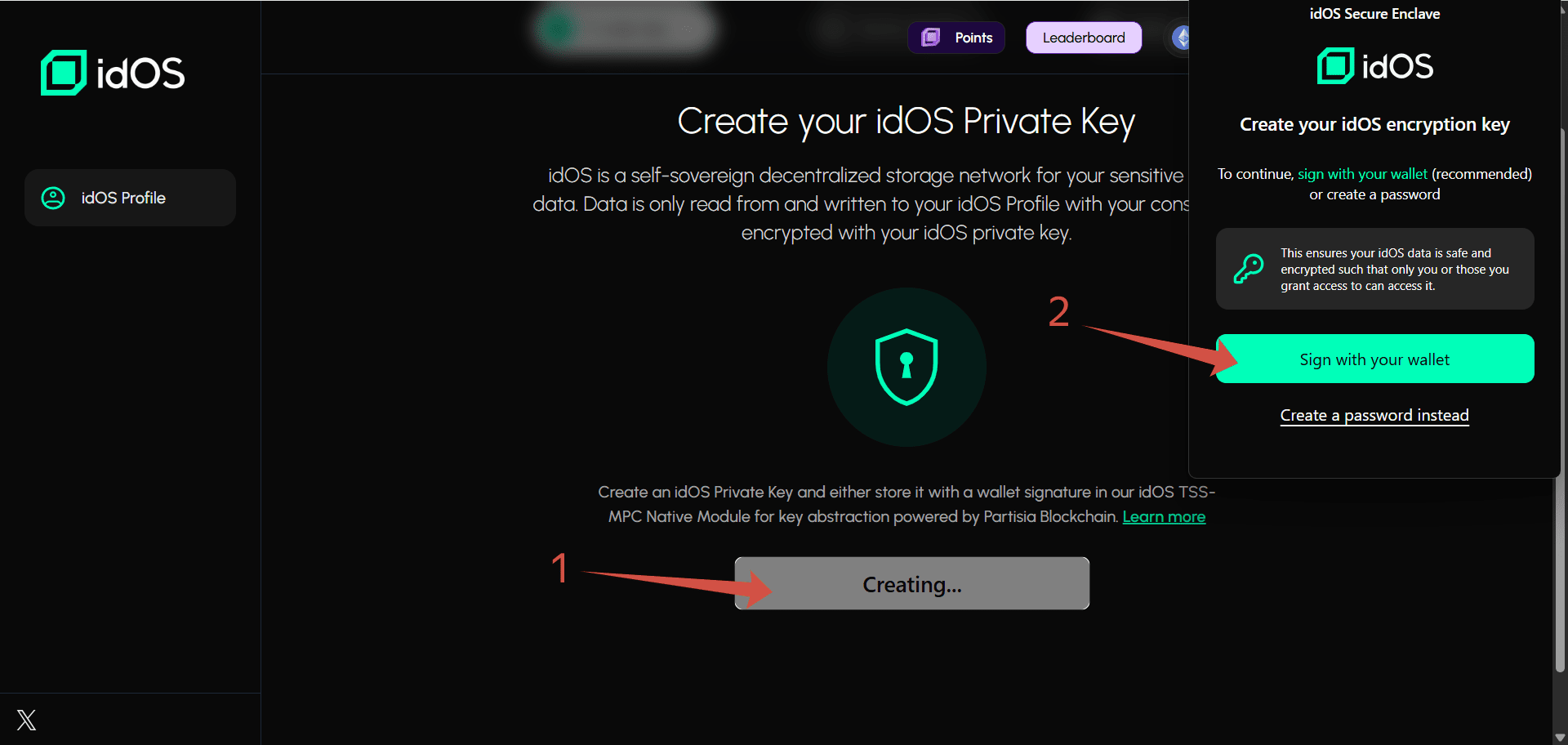Click the scrollbar down arrow

[1560, 737]
